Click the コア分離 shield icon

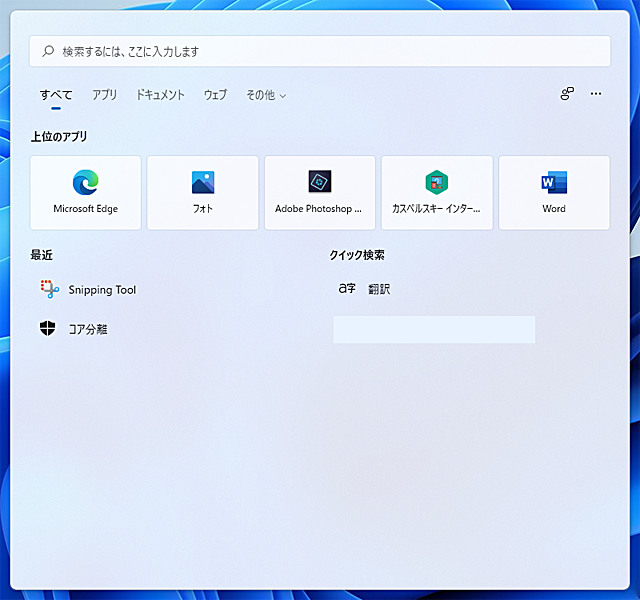[x=47, y=328]
